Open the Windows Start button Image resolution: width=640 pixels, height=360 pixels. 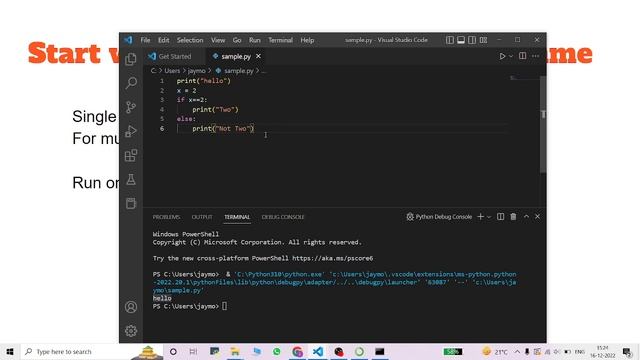(10, 351)
